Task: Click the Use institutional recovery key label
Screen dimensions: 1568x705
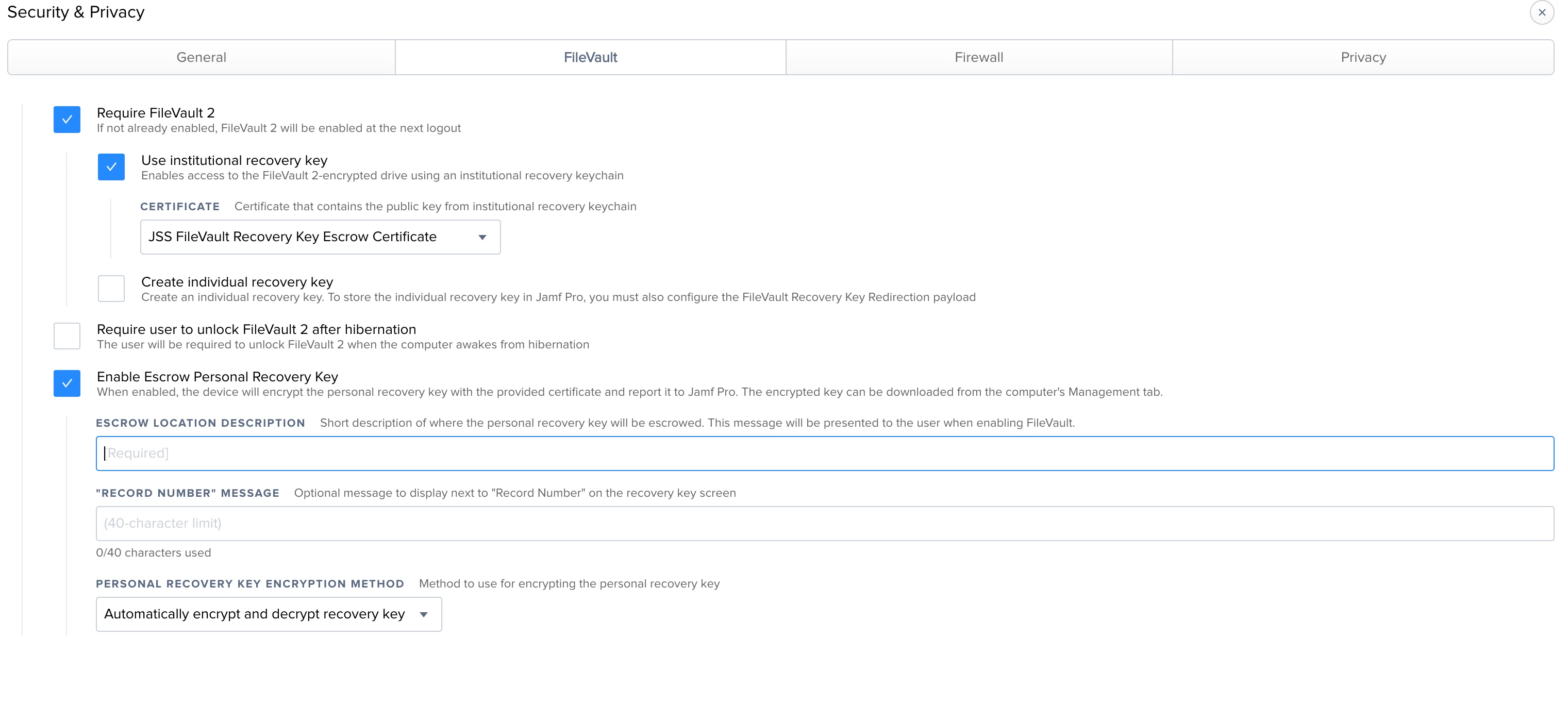Action: pos(235,160)
